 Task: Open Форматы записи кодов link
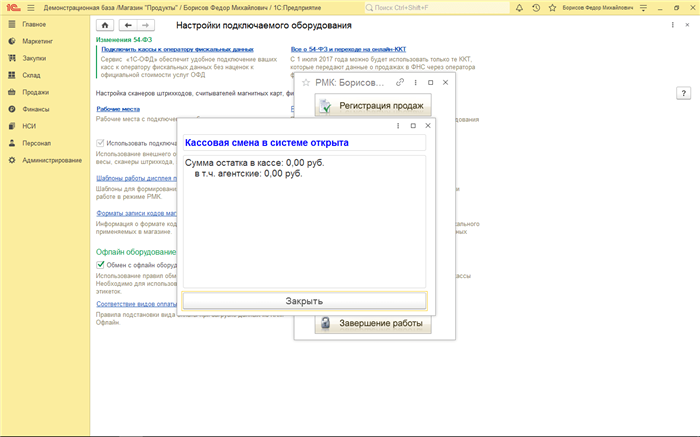tap(137, 213)
